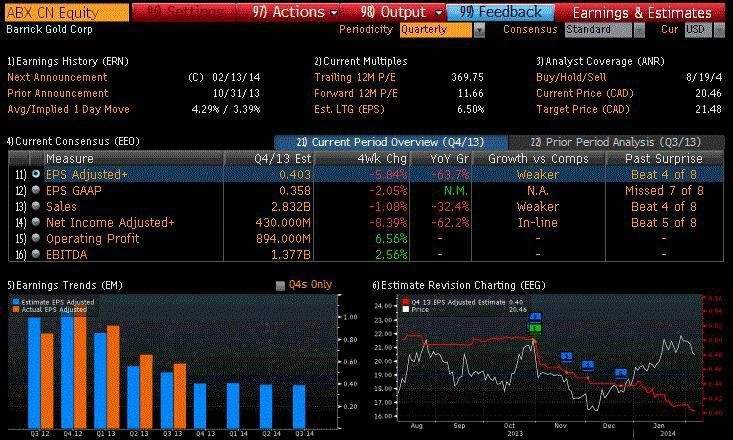Click blue Estimate EPS Adjusted legend swatch
Viewport: 733px width, 440px height.
[16, 302]
